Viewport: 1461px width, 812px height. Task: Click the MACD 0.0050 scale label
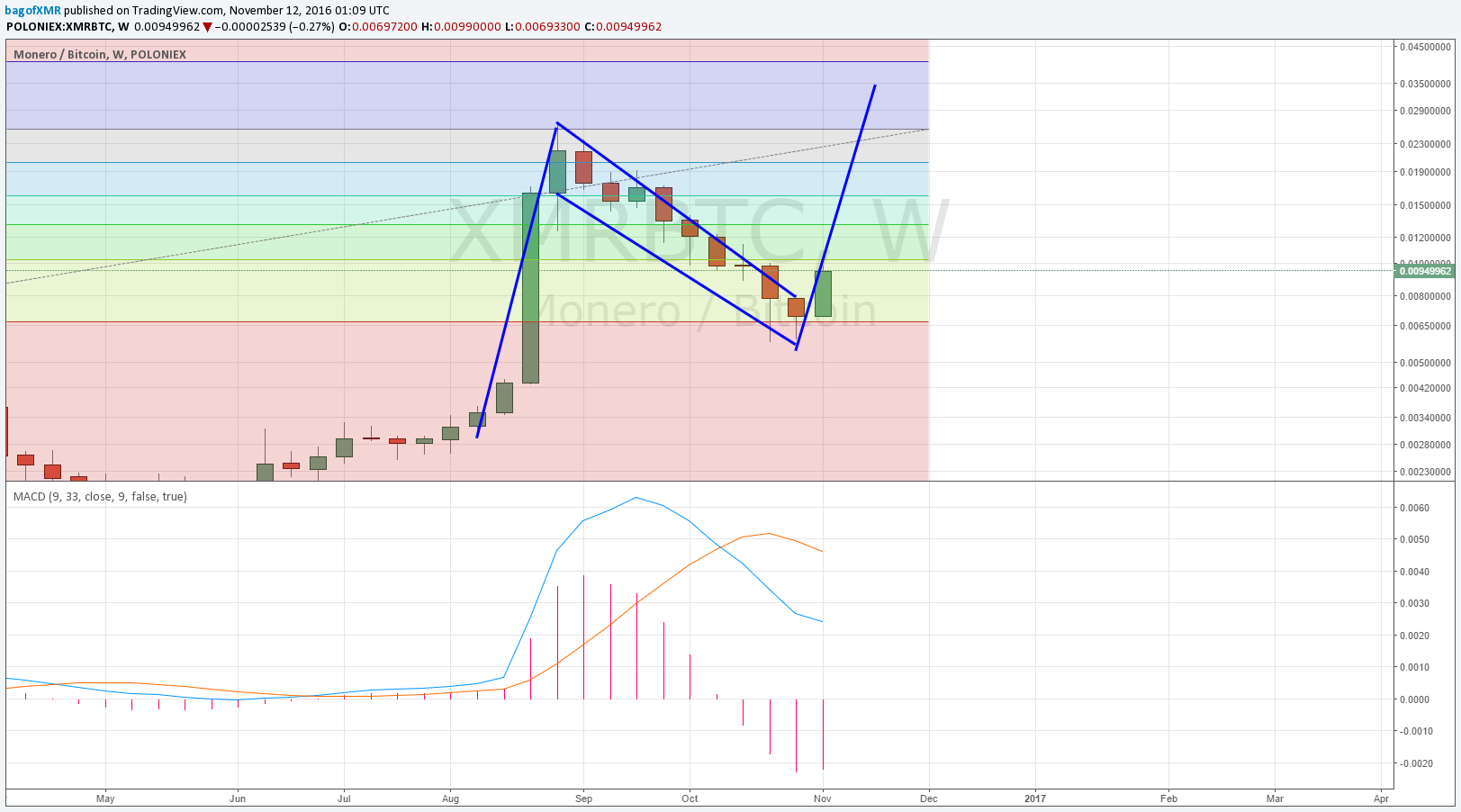(1414, 539)
